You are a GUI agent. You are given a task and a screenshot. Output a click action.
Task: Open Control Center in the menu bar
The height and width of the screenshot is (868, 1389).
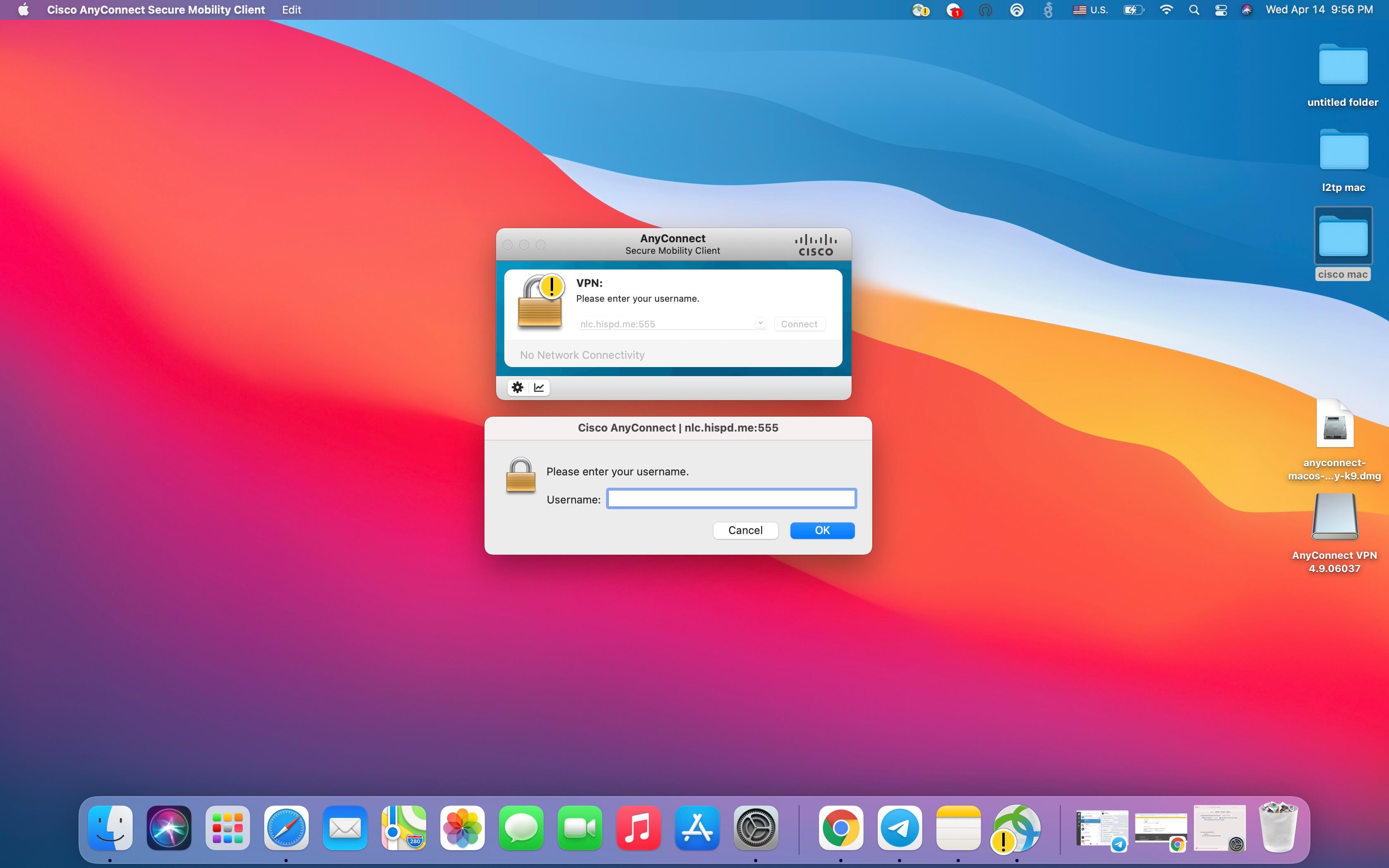coord(1221,10)
